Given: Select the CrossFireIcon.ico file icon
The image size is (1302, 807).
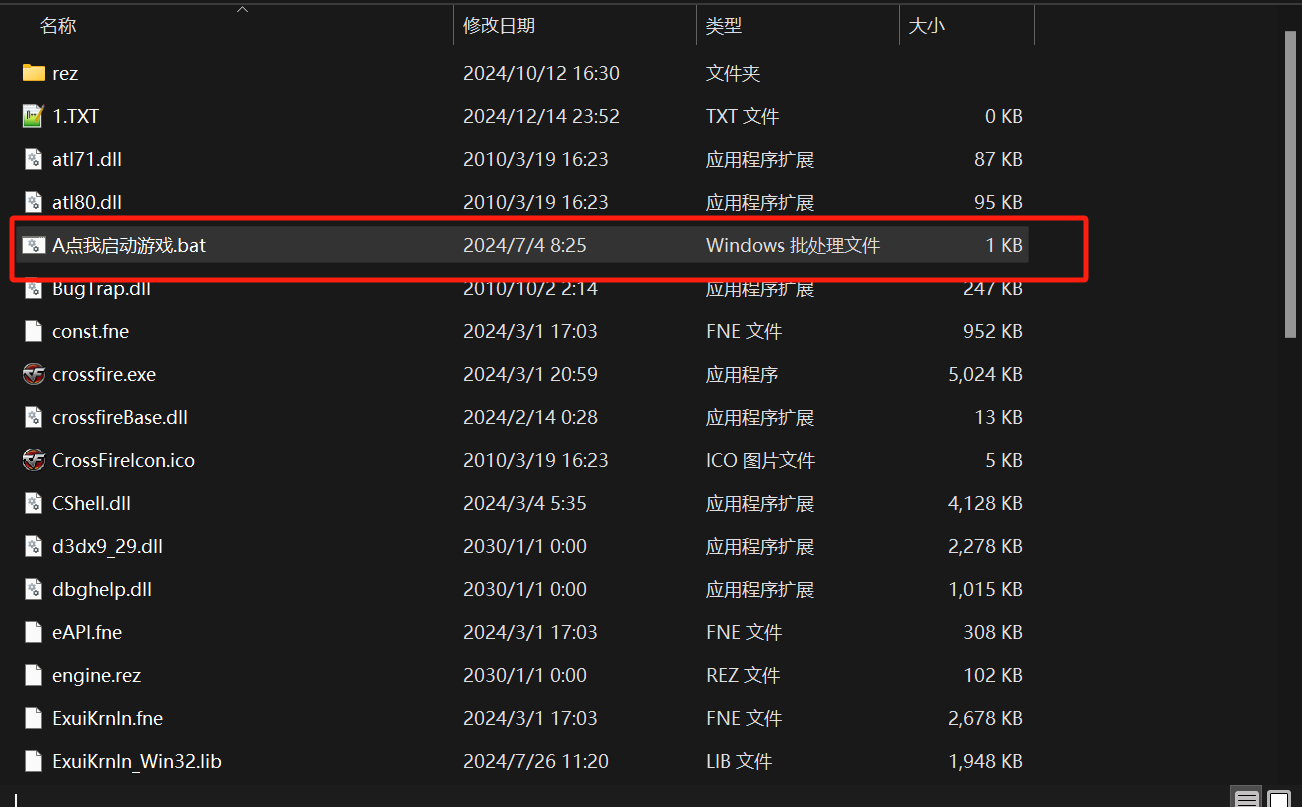Looking at the screenshot, I should 34,460.
